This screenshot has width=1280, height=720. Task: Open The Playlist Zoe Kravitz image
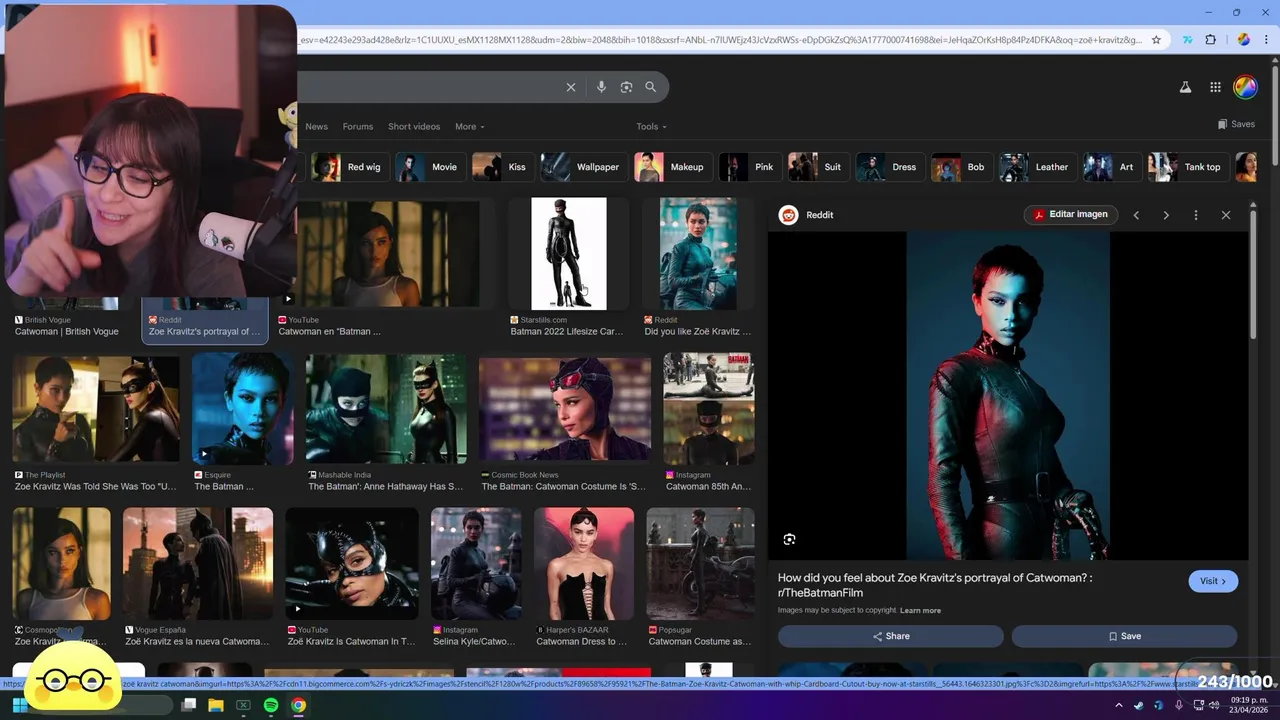(x=96, y=410)
